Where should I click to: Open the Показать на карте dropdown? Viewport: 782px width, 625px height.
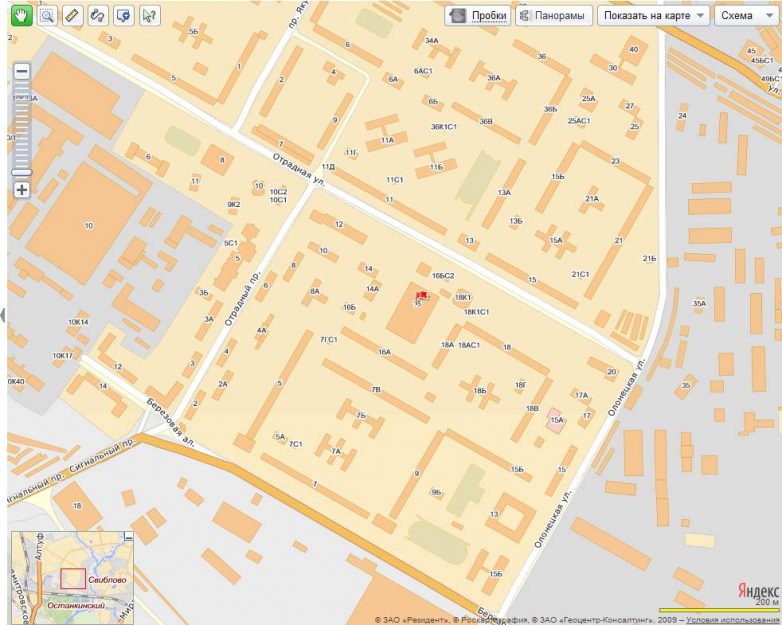pos(653,16)
